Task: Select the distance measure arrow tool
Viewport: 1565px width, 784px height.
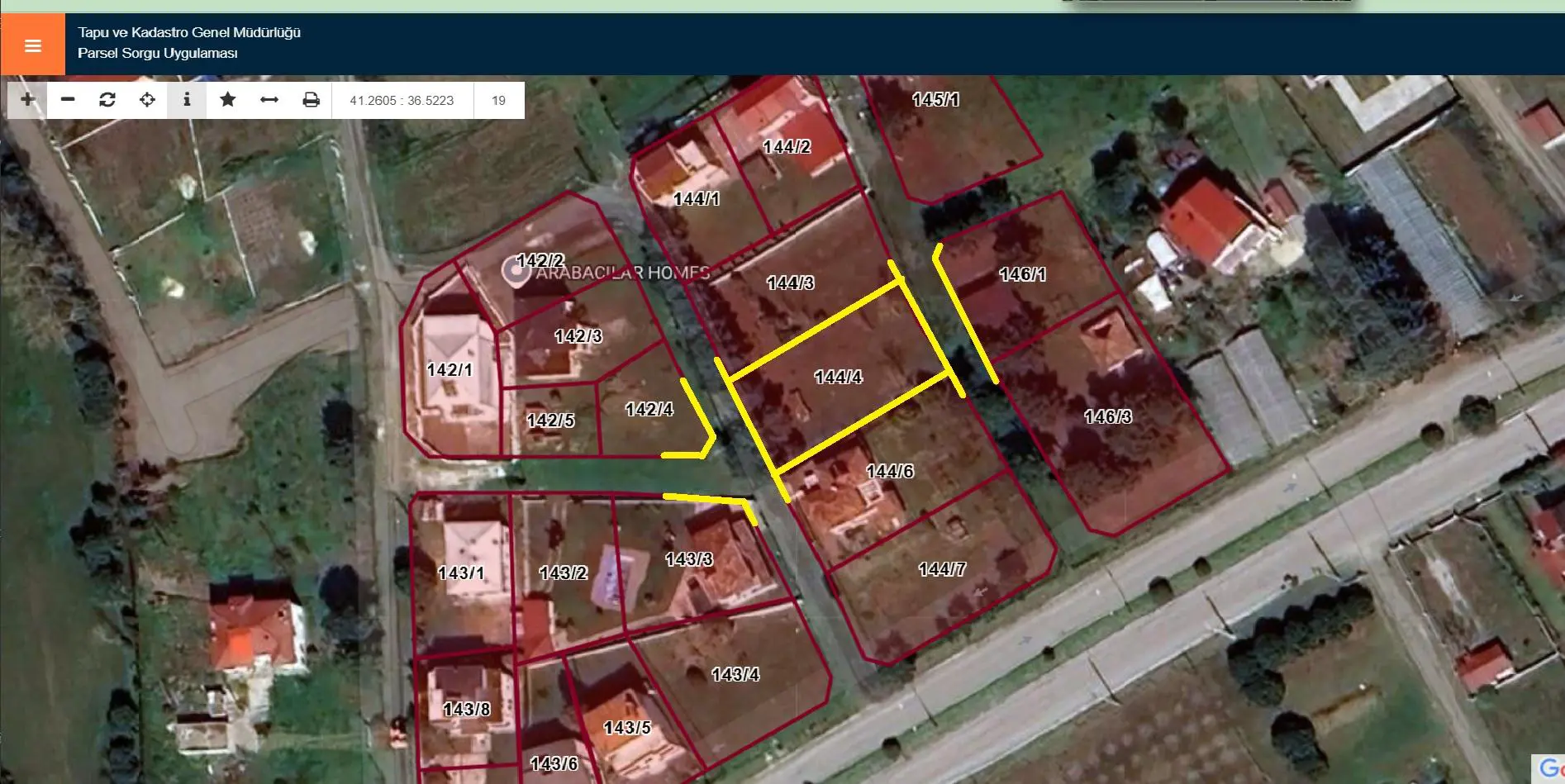Action: [x=269, y=100]
